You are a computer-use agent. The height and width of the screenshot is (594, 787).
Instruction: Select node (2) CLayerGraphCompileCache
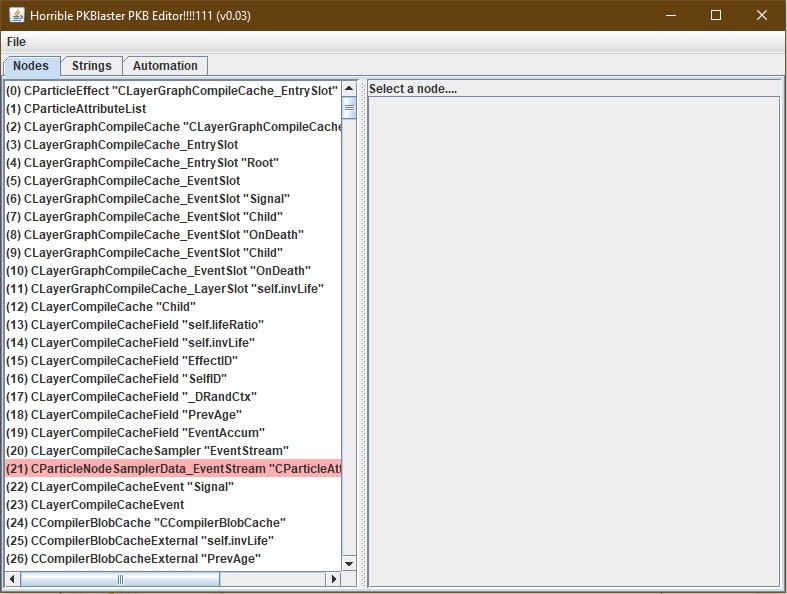(173, 127)
